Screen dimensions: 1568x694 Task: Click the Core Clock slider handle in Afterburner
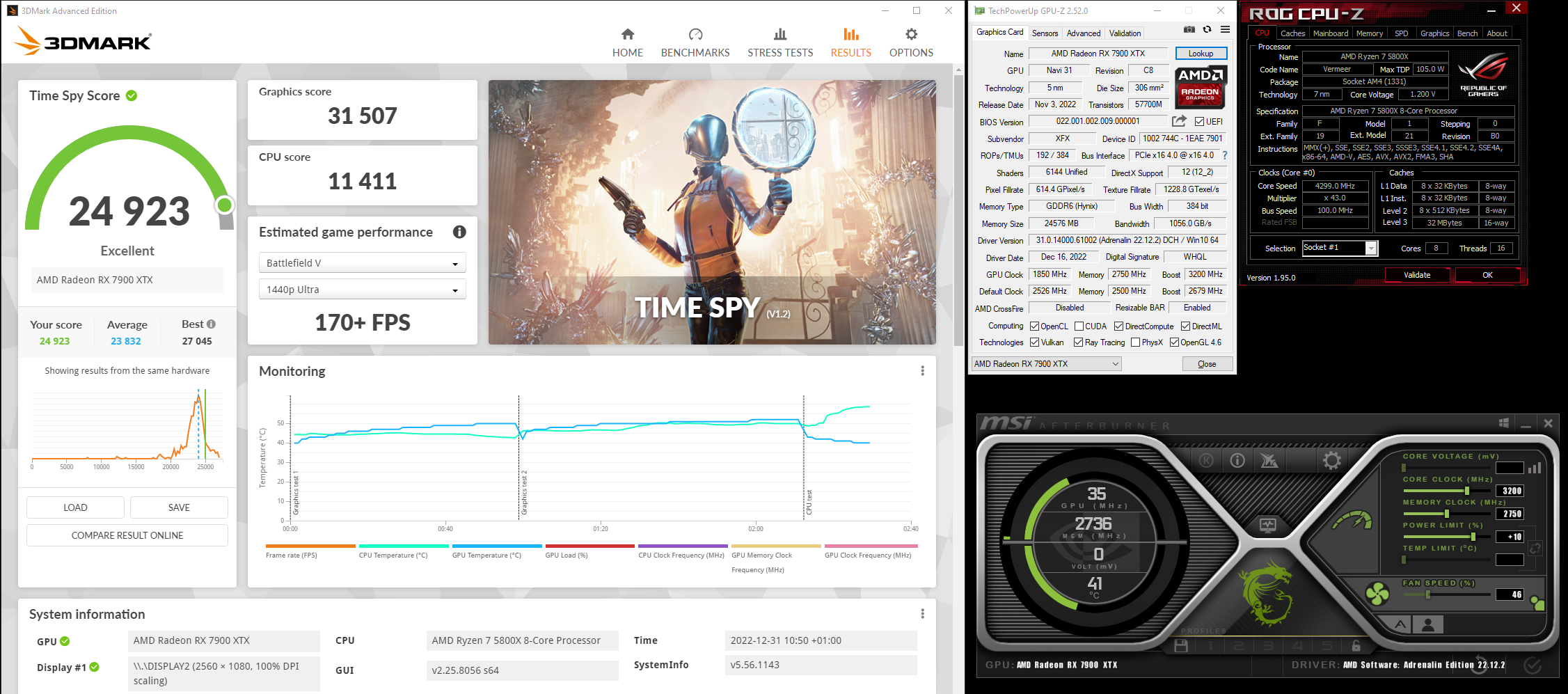pos(1467,491)
